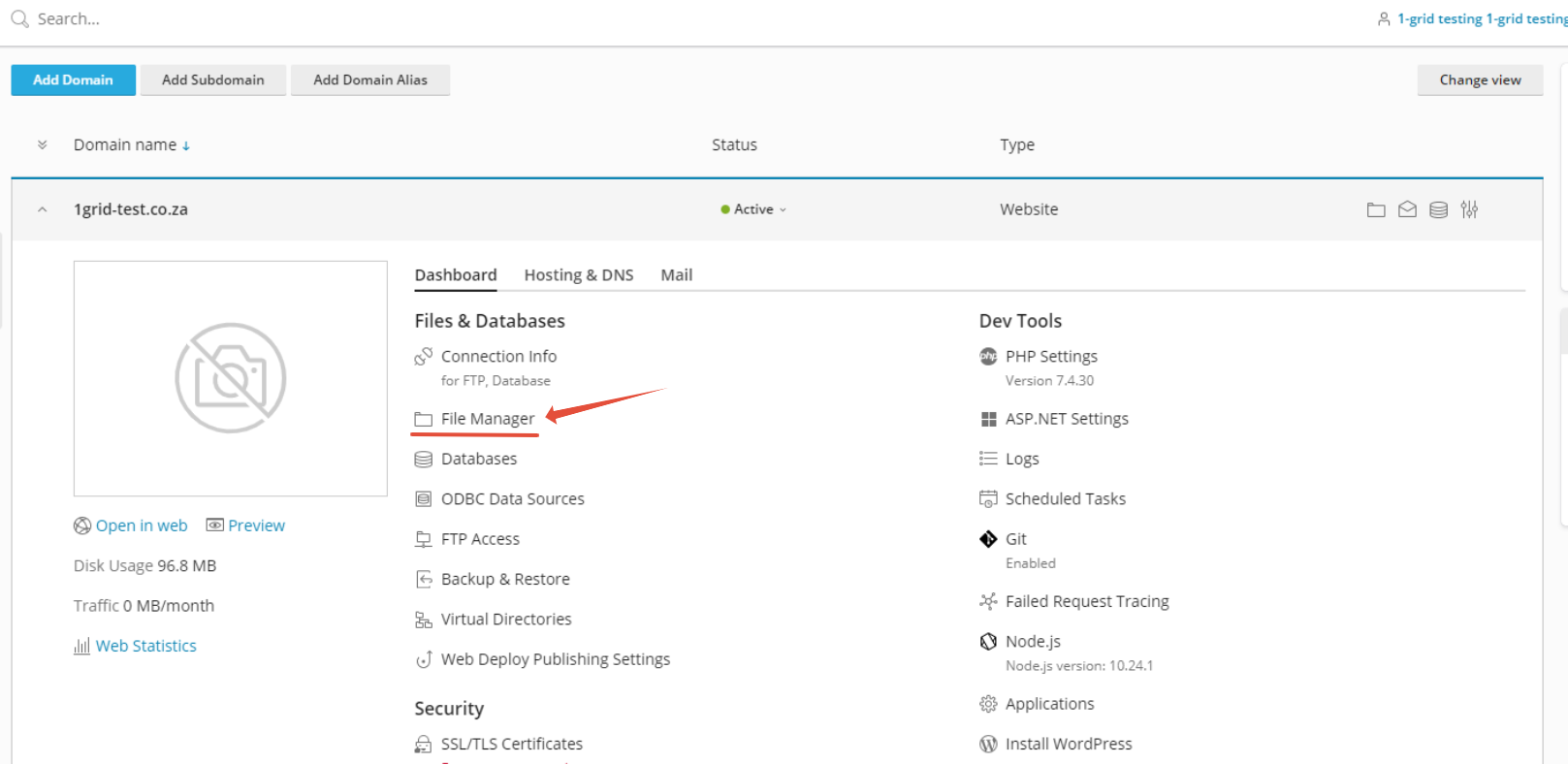Click the Add Subdomain button
The image size is (1568, 764).
click(213, 80)
